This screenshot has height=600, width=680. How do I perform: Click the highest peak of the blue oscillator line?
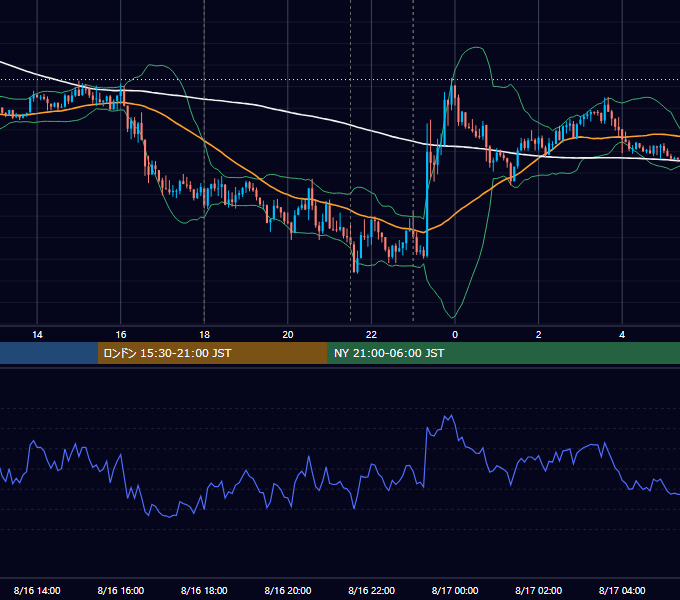pos(451,416)
